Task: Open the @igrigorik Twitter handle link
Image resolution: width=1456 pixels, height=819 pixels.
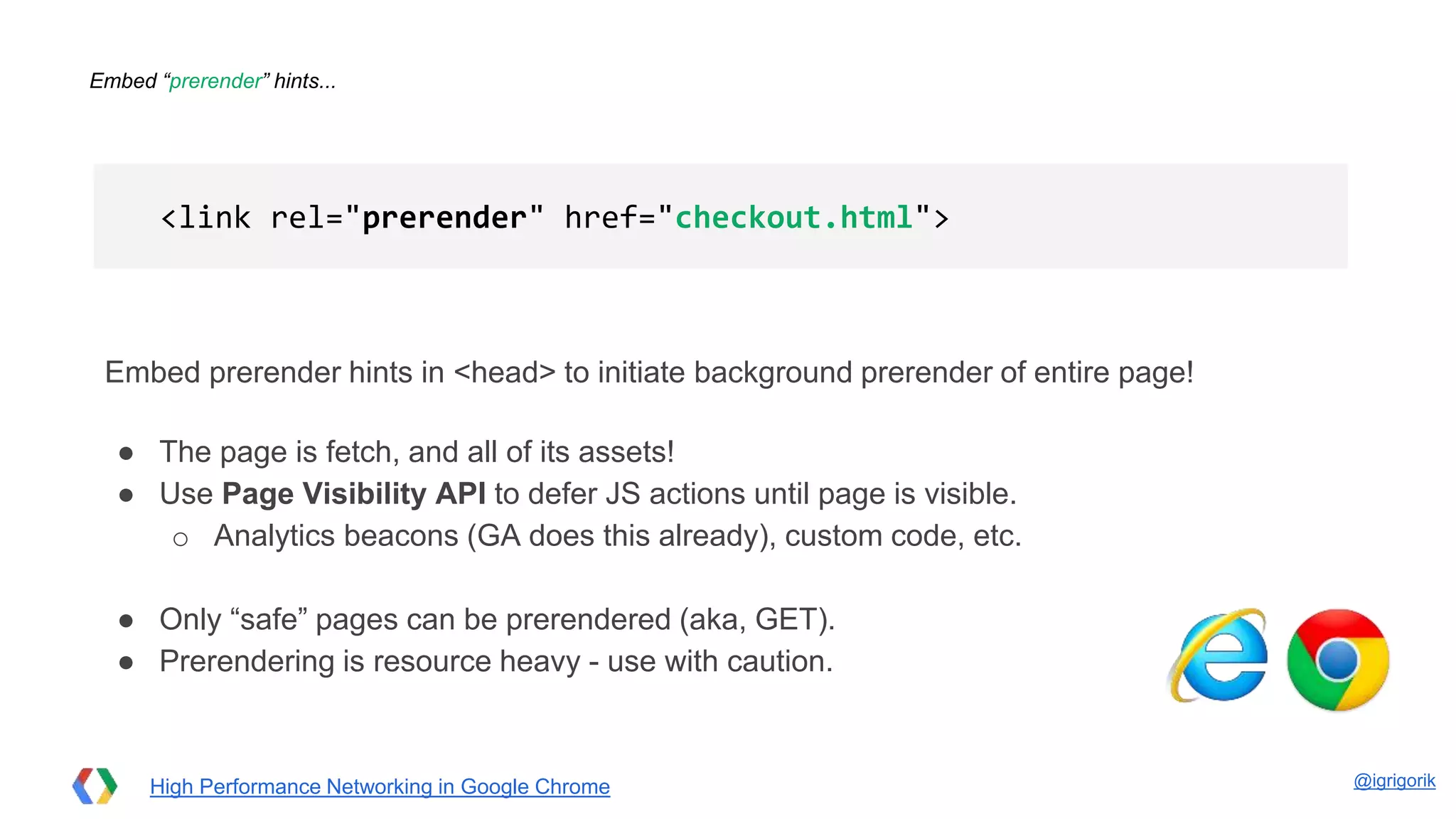Action: tap(1393, 781)
